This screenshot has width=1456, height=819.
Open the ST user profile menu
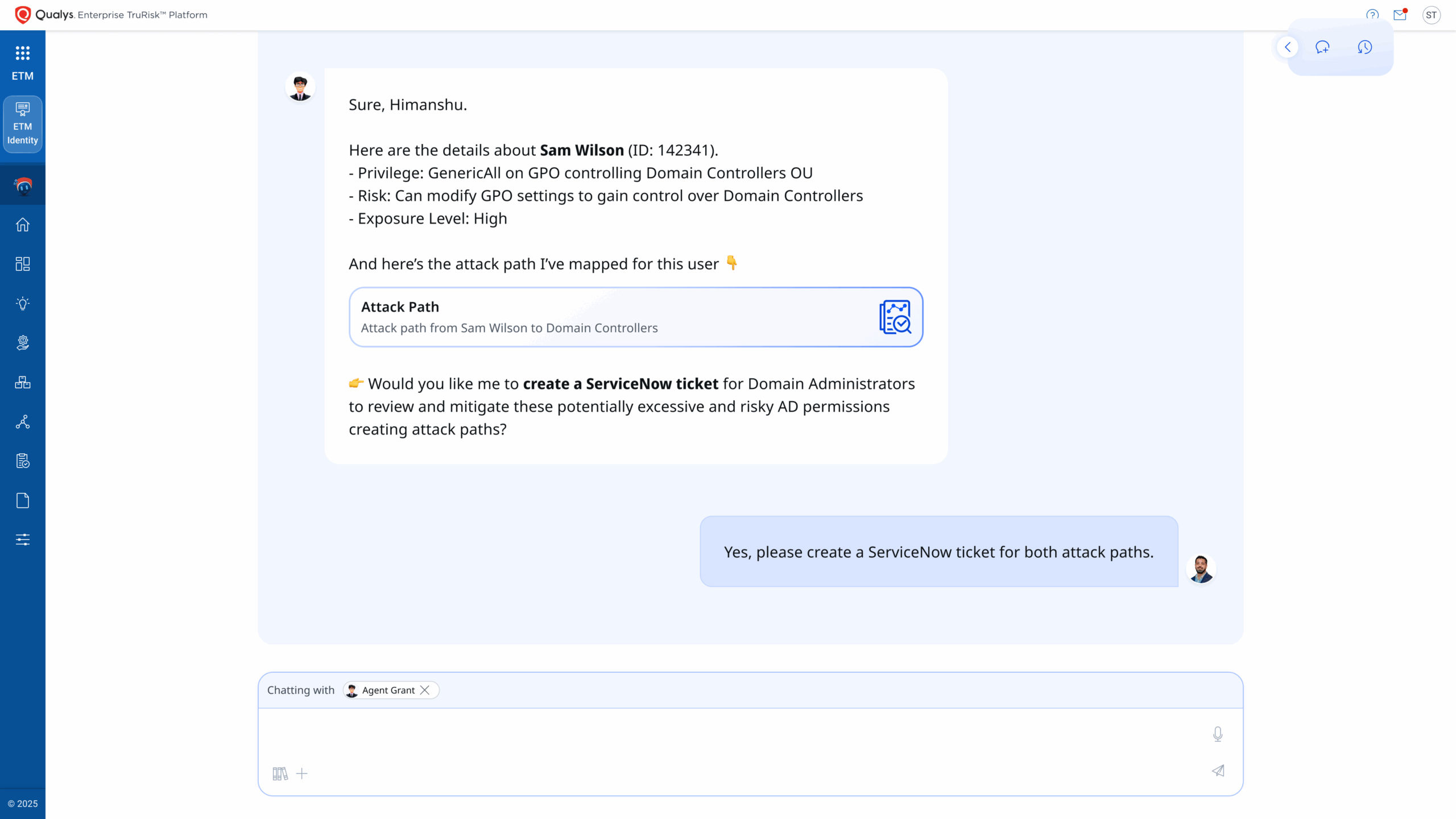1432,15
